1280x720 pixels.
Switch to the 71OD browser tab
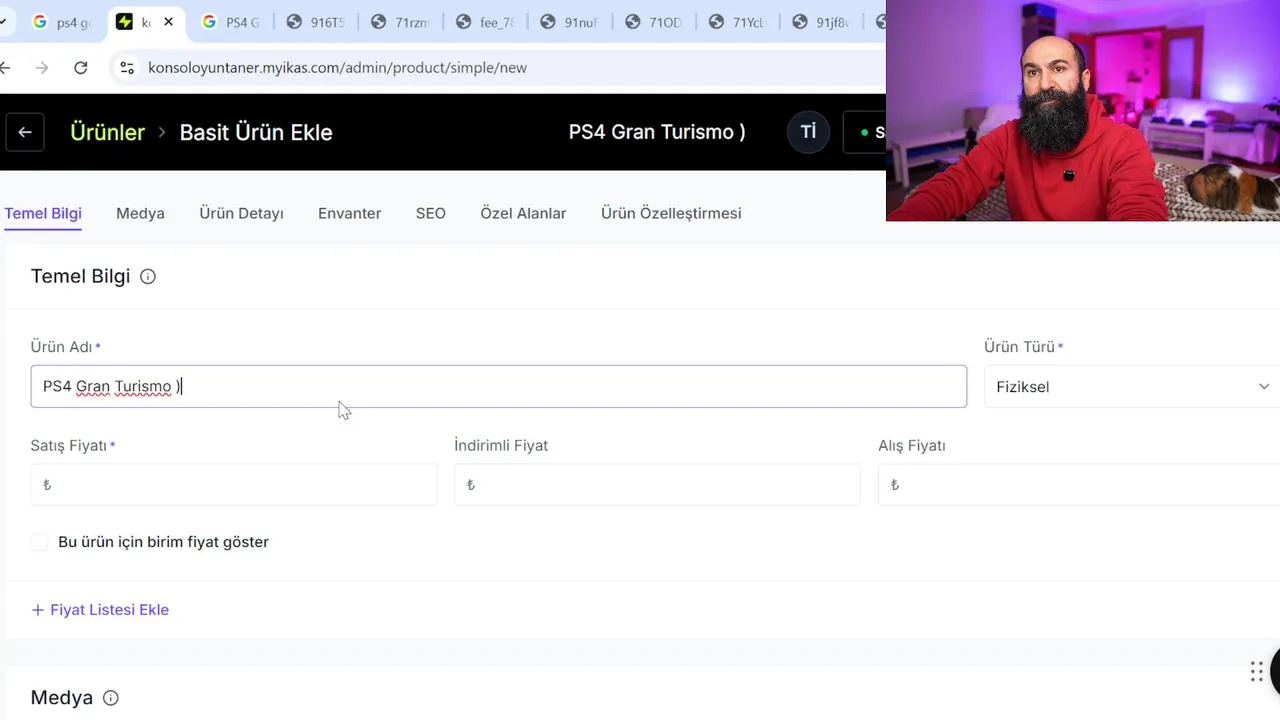point(653,22)
